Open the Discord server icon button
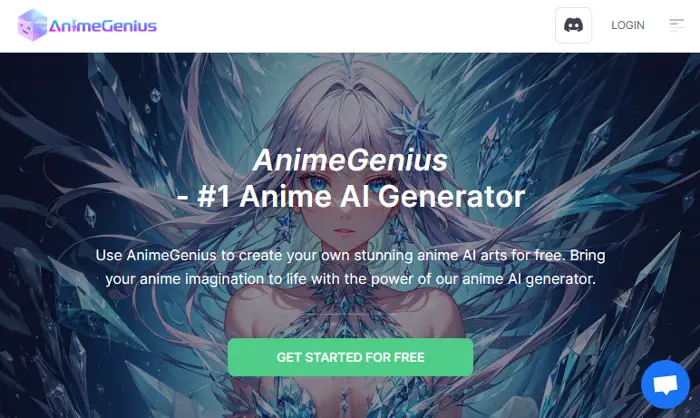700x418 pixels. point(573,25)
